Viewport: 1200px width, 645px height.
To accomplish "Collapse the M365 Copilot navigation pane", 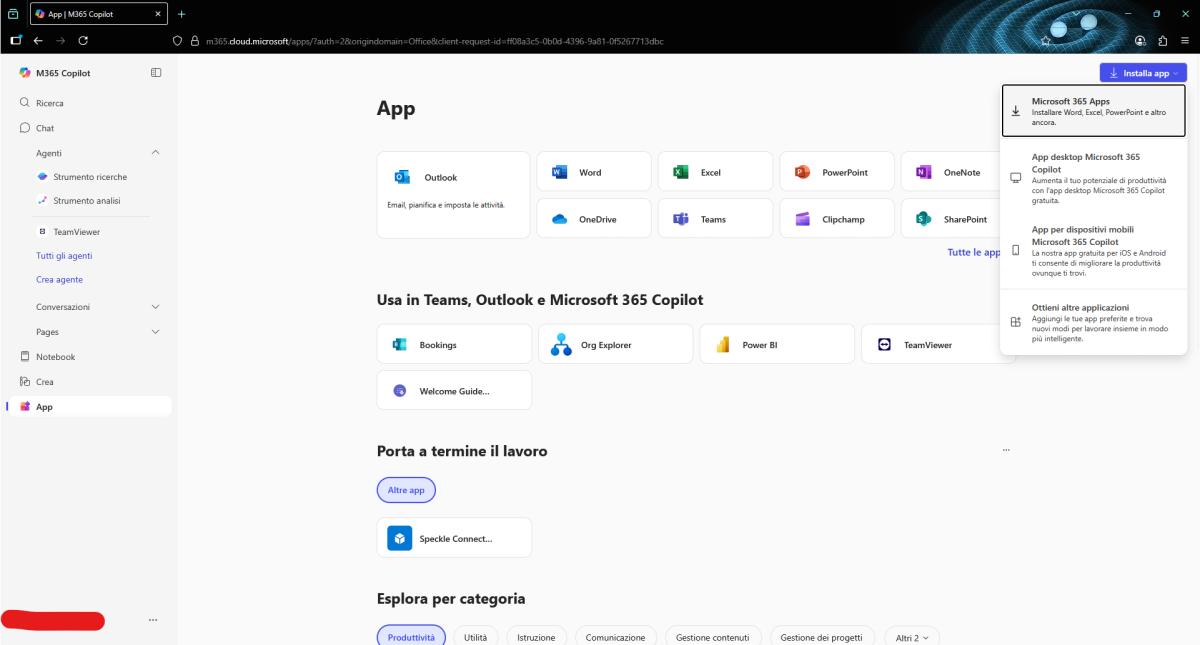I will (156, 73).
